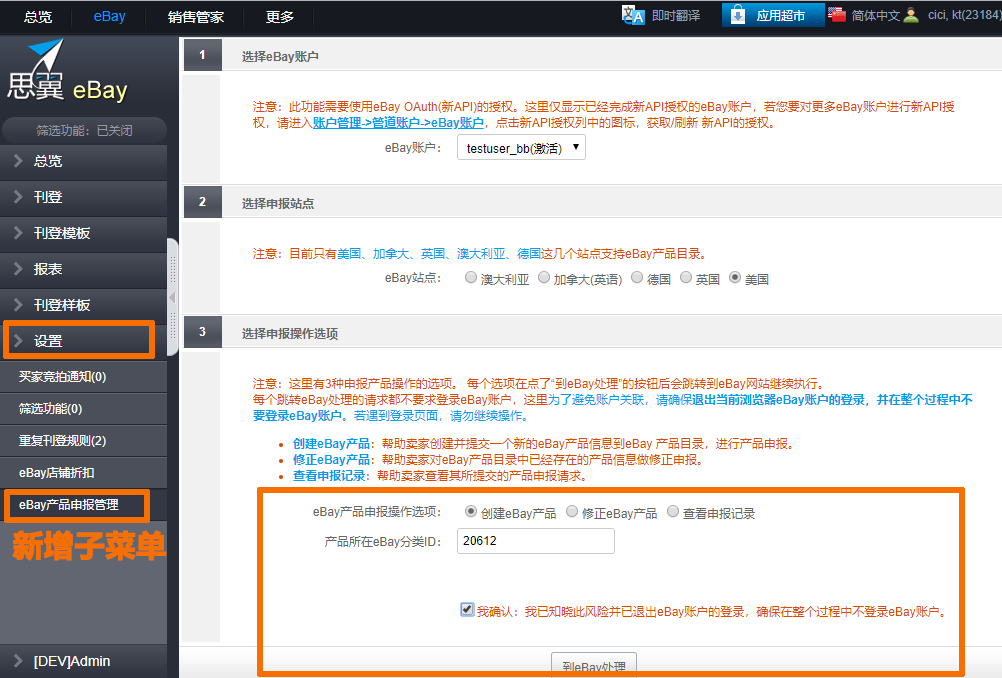
Task: Open the 总览 top menu
Action: point(38,17)
